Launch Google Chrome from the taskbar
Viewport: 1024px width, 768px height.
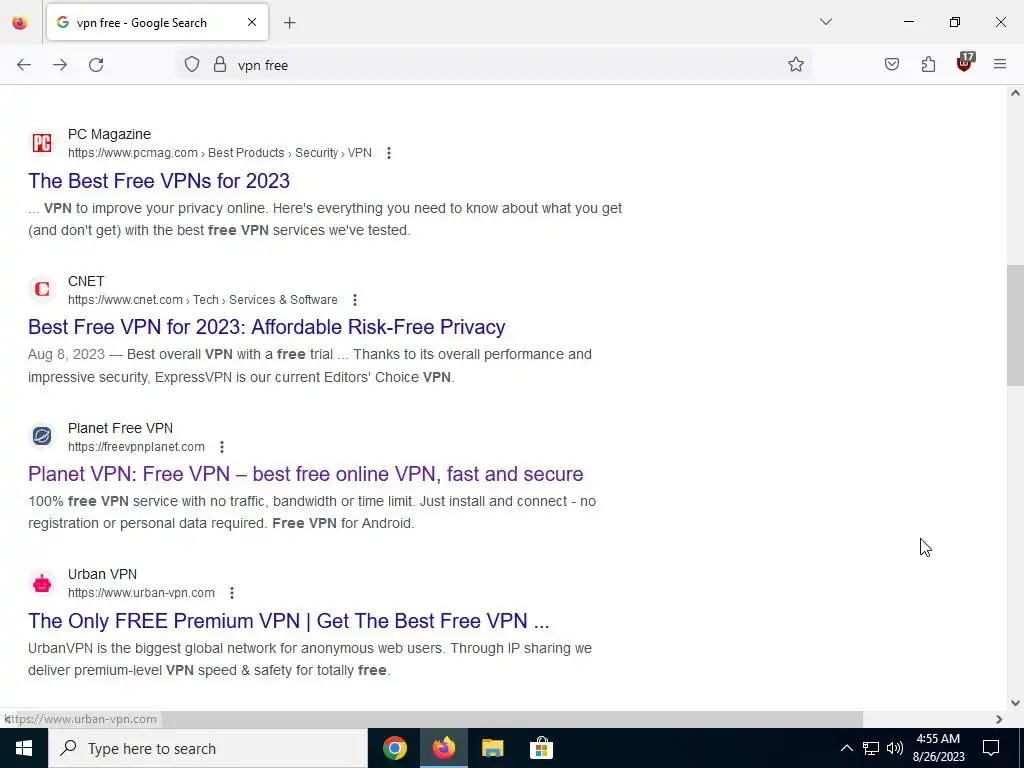pyautogui.click(x=394, y=748)
